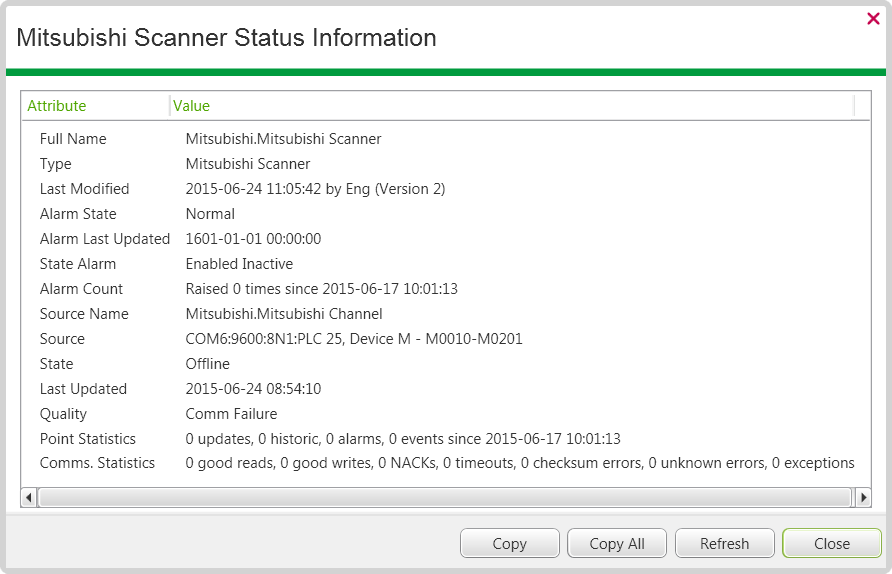Select the Alarm State row
This screenshot has width=892, height=574.
[x=78, y=214]
